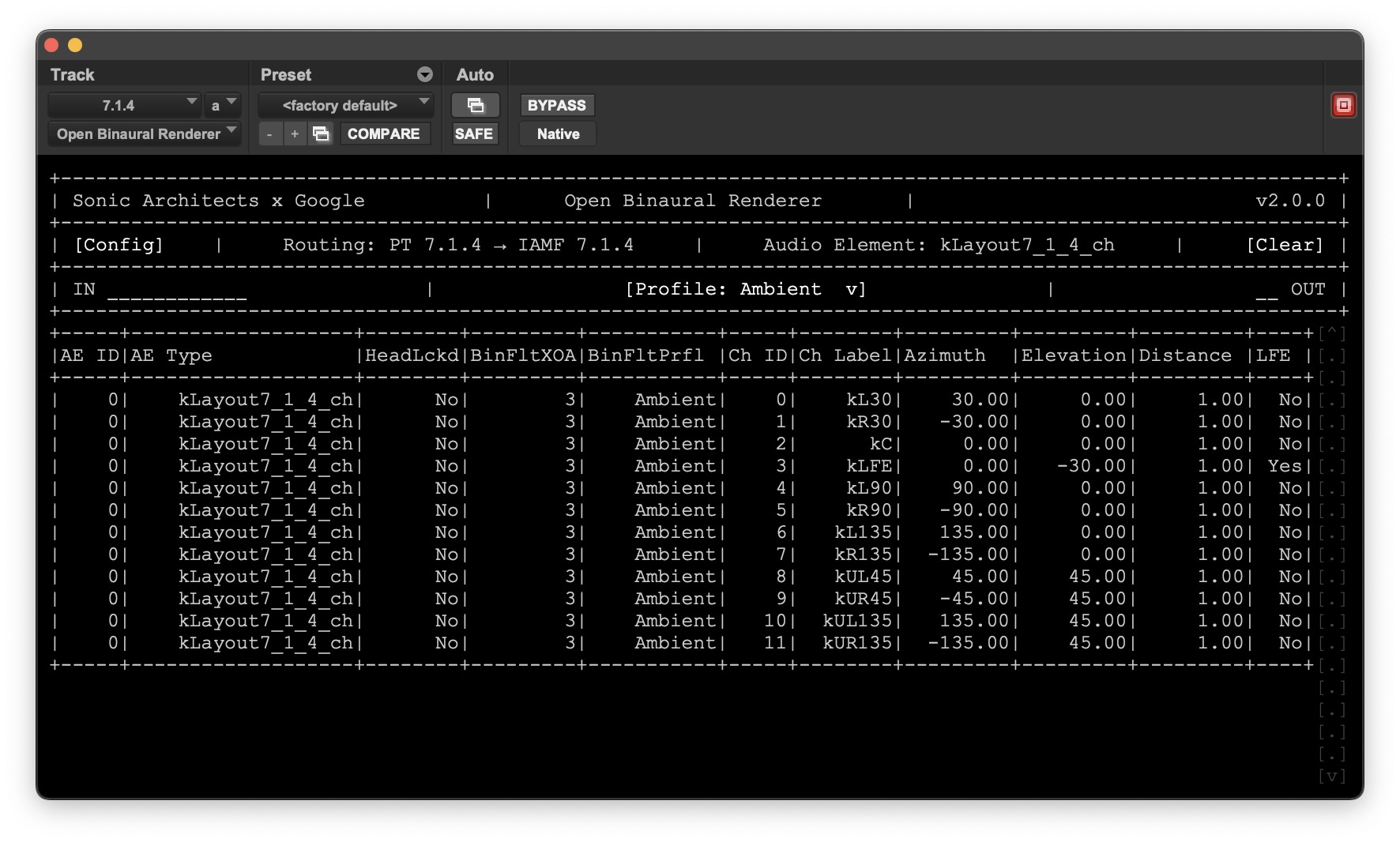Click the 30.00 azimuth value in the kL30 row
The width and height of the screenshot is (1400, 842).
[980, 400]
